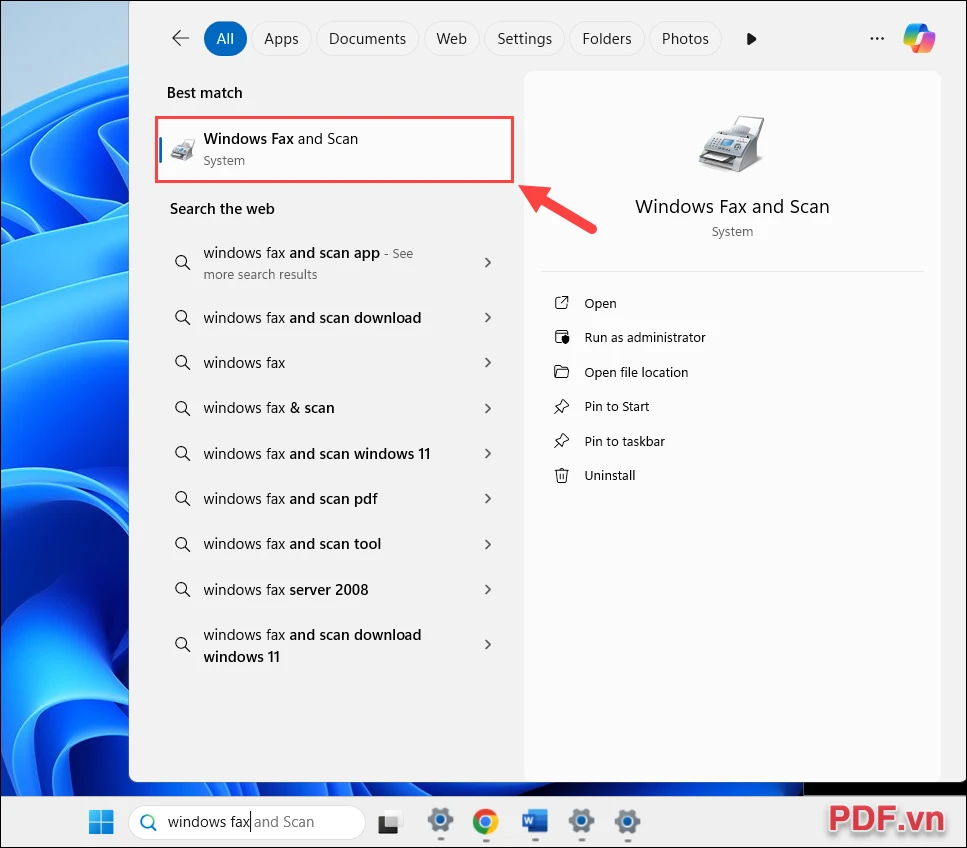Expand chevron for 'windows fax and scan tool'
The height and width of the screenshot is (848, 967).
pos(488,545)
